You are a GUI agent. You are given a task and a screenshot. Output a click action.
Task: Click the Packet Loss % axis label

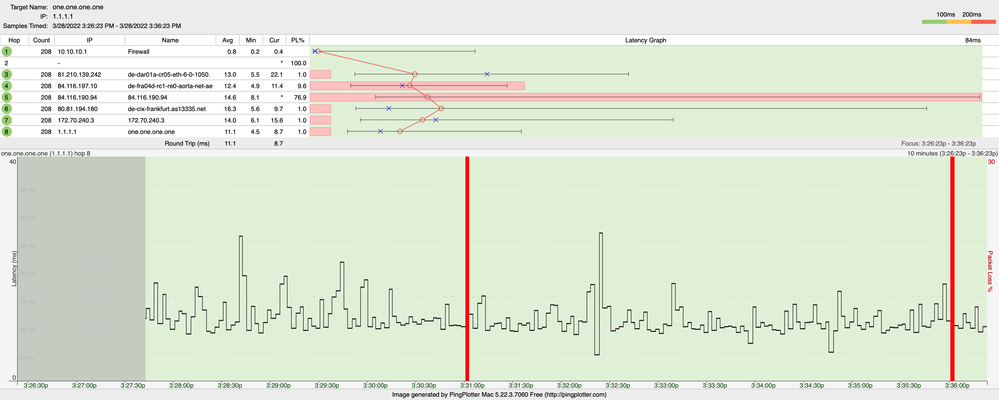click(991, 271)
